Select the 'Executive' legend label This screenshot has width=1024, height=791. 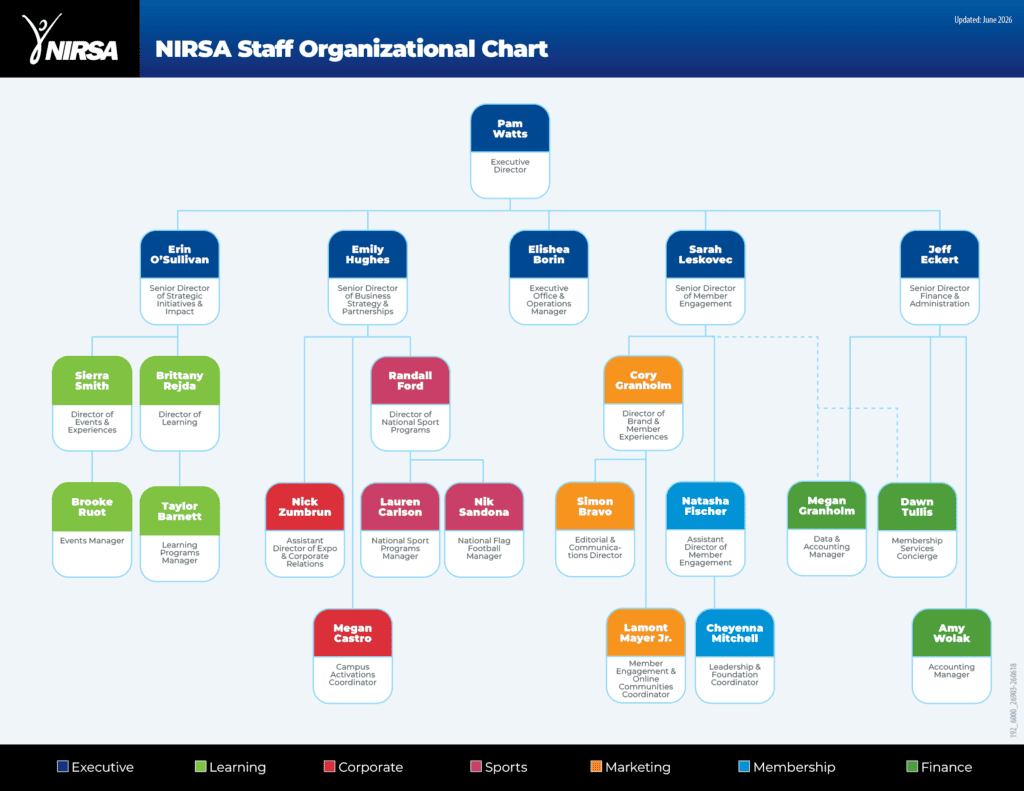click(103, 767)
